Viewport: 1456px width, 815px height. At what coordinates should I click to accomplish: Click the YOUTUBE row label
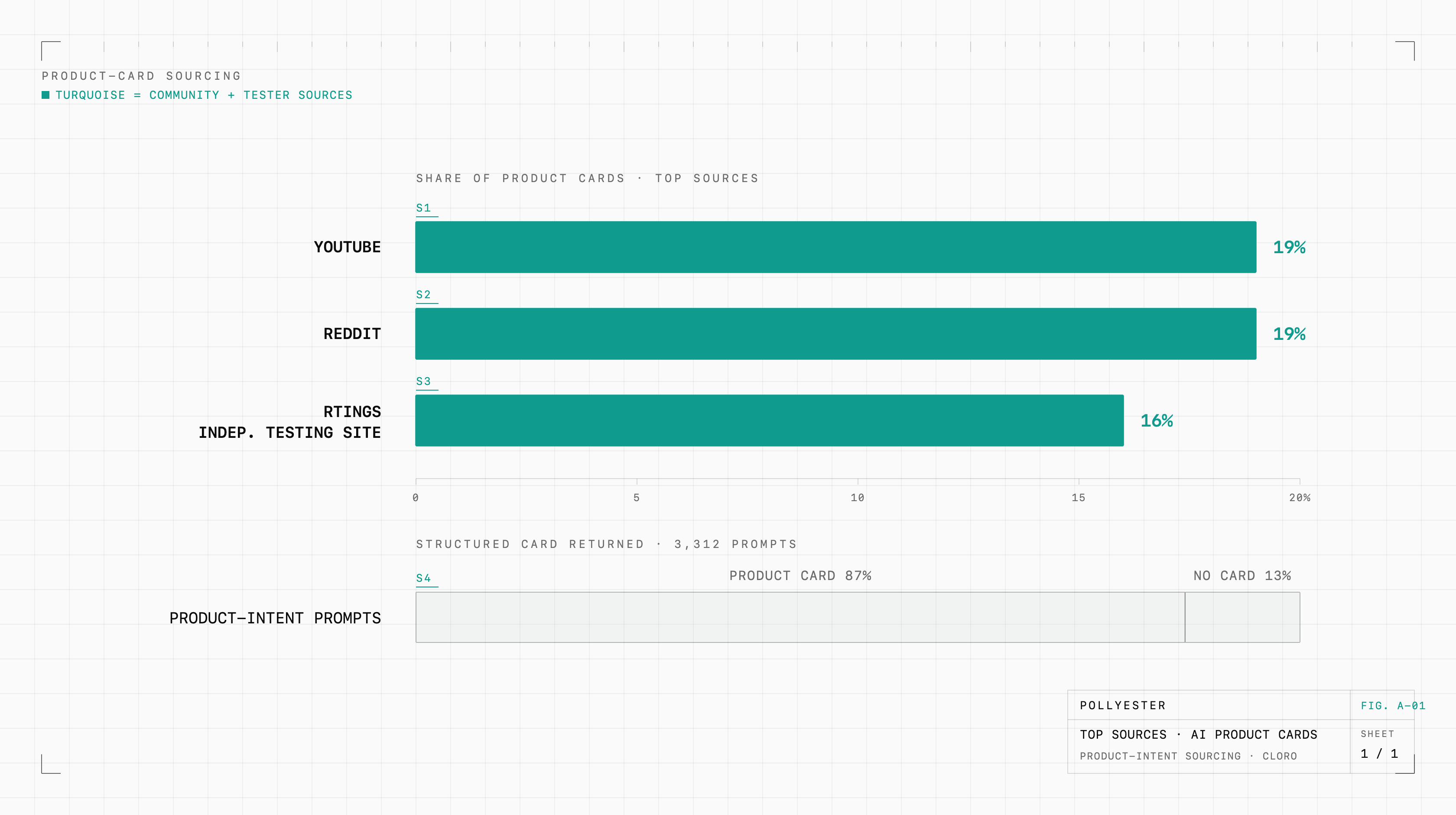tap(347, 247)
